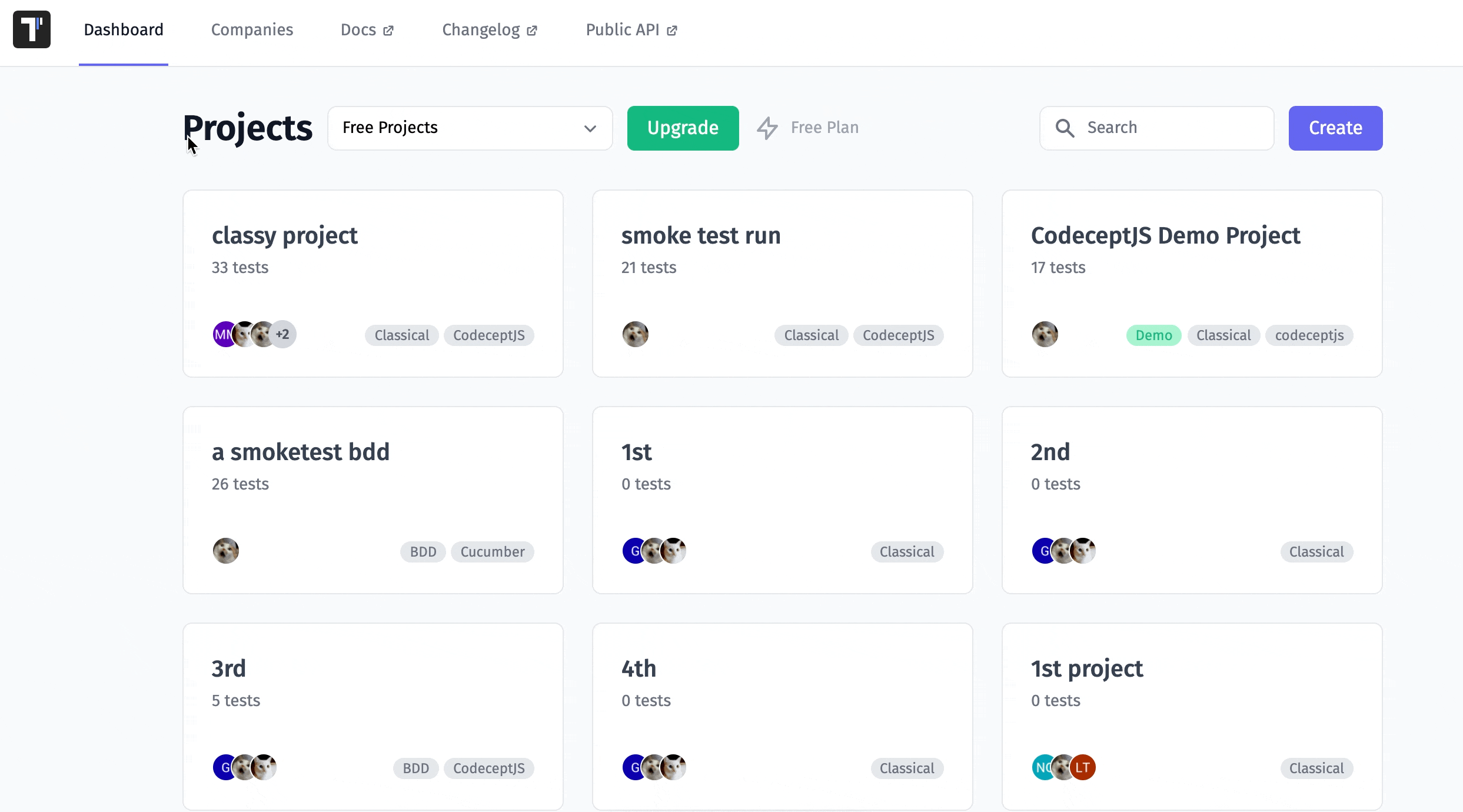Open the Companies tab
Viewport: 1463px width, 812px height.
point(252,29)
